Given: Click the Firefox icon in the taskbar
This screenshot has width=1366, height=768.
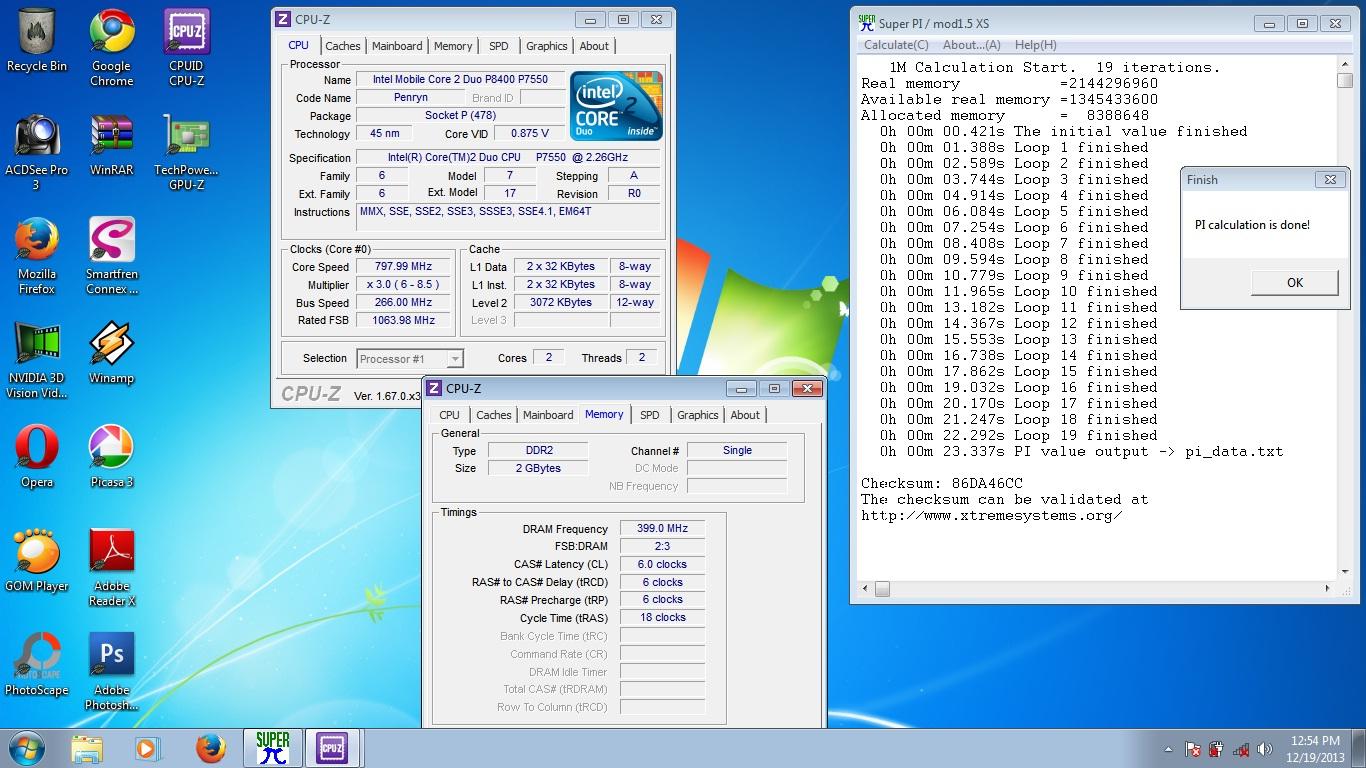Looking at the screenshot, I should coord(210,748).
